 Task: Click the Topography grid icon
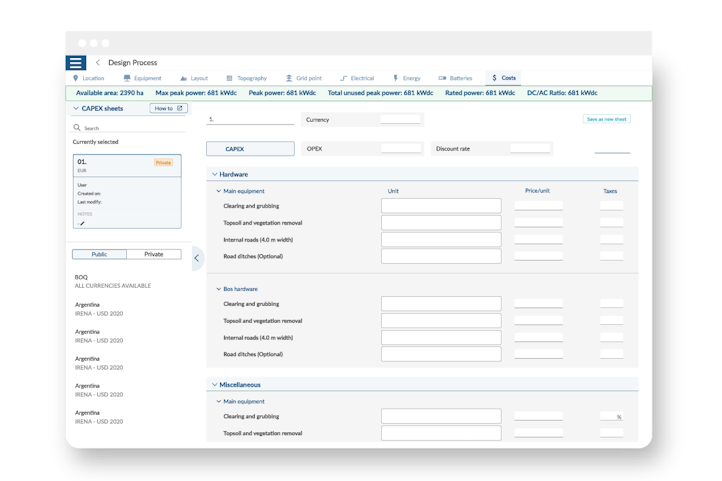click(x=229, y=78)
